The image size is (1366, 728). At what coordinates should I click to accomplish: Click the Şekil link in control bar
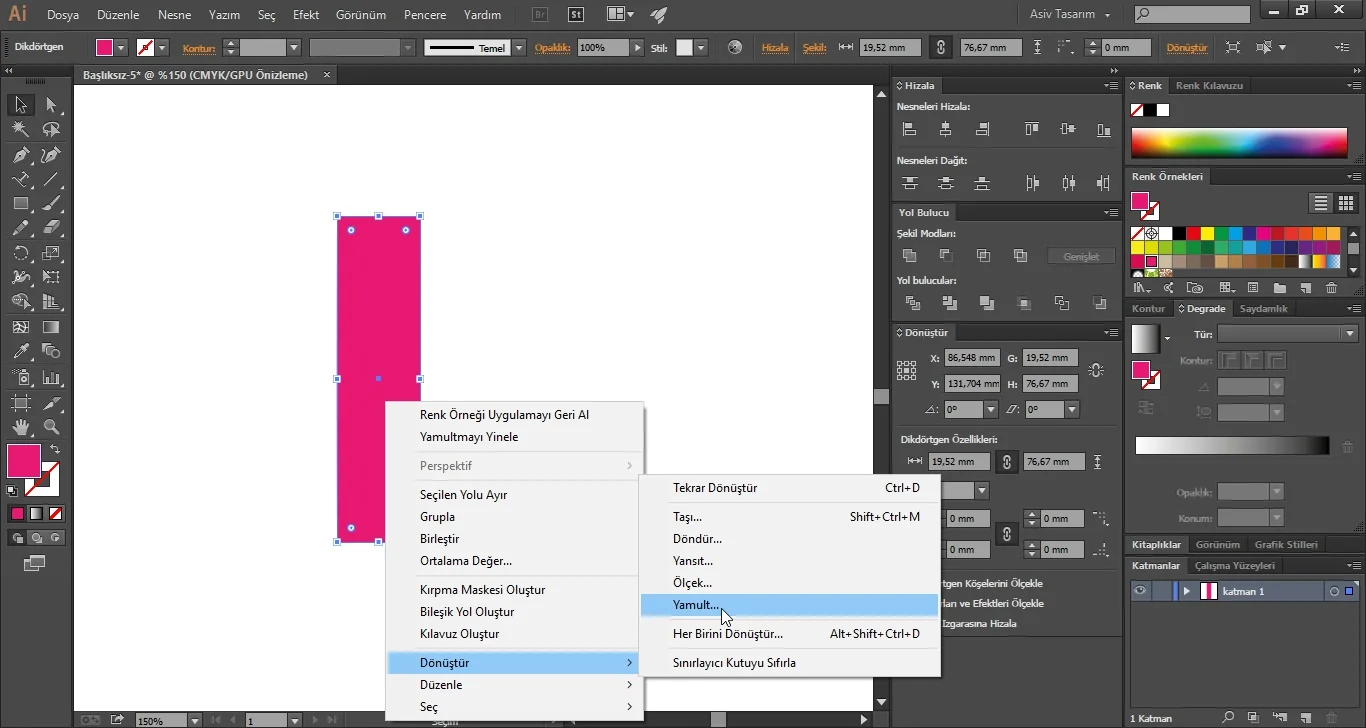[814, 48]
